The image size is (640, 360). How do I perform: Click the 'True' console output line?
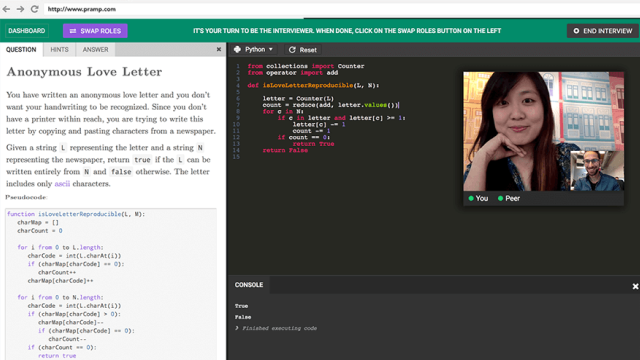pyautogui.click(x=241, y=306)
